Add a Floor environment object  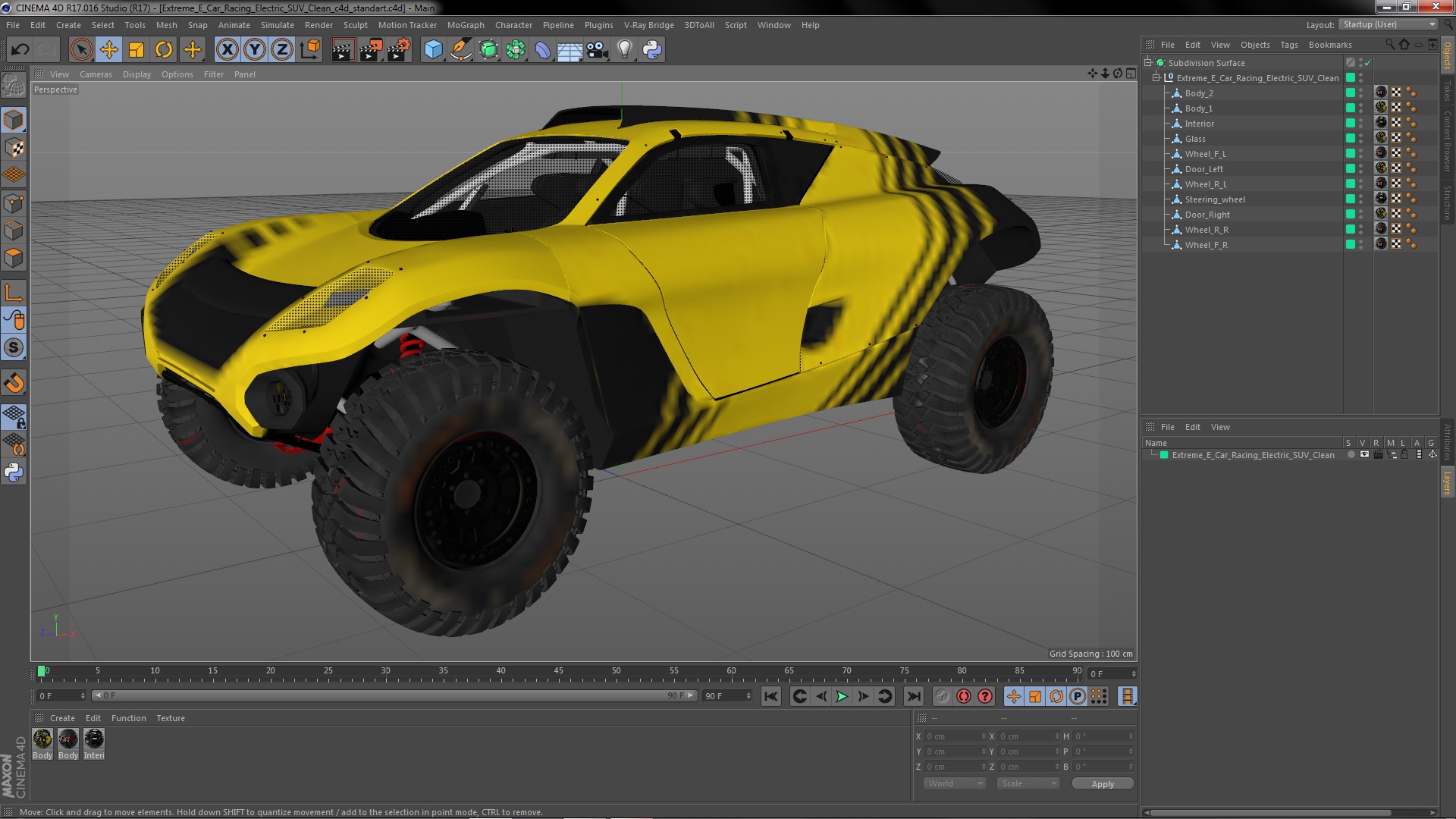point(570,50)
